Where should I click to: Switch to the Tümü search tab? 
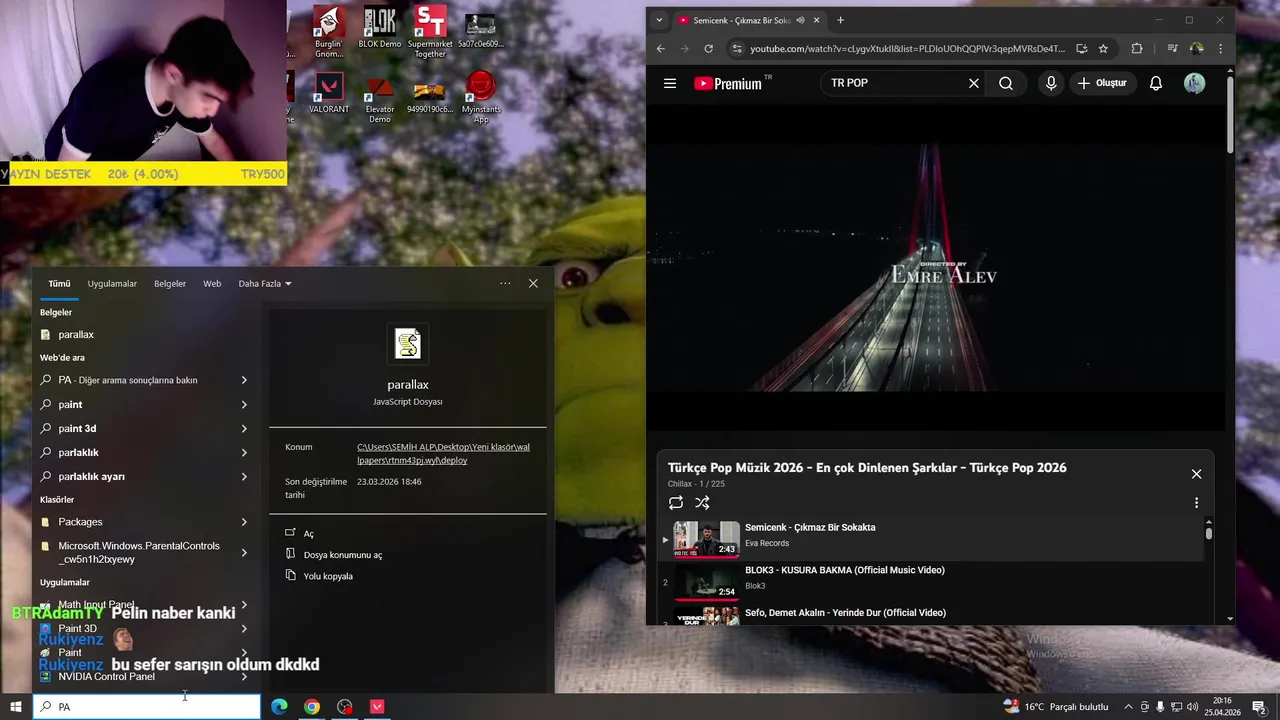coord(59,284)
